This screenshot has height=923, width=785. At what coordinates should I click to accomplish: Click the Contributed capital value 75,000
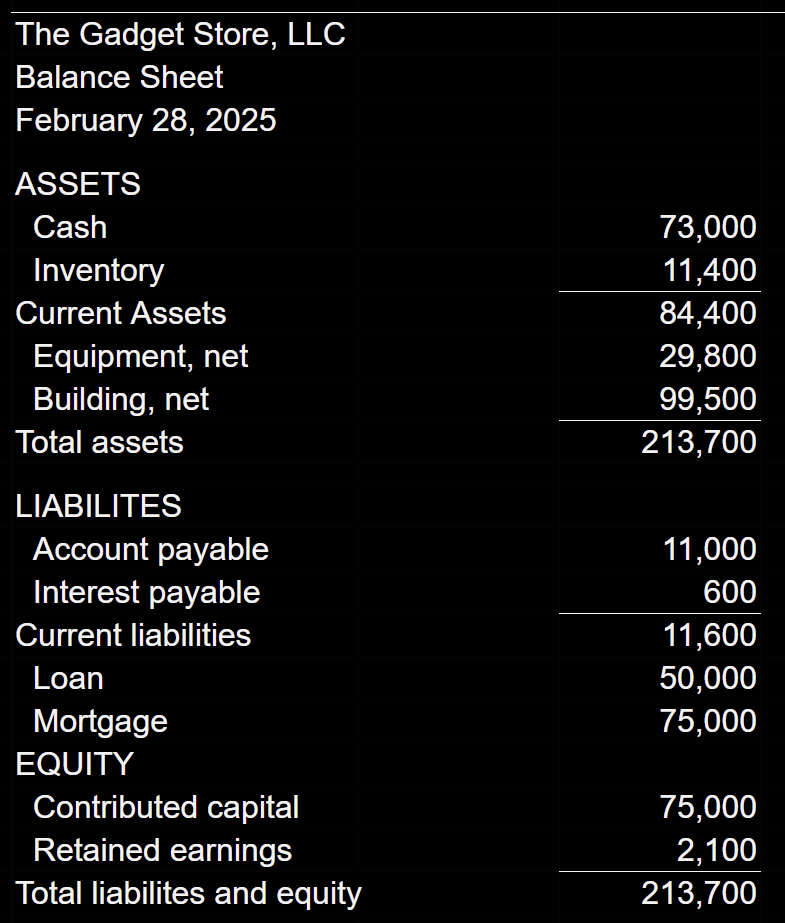click(708, 807)
